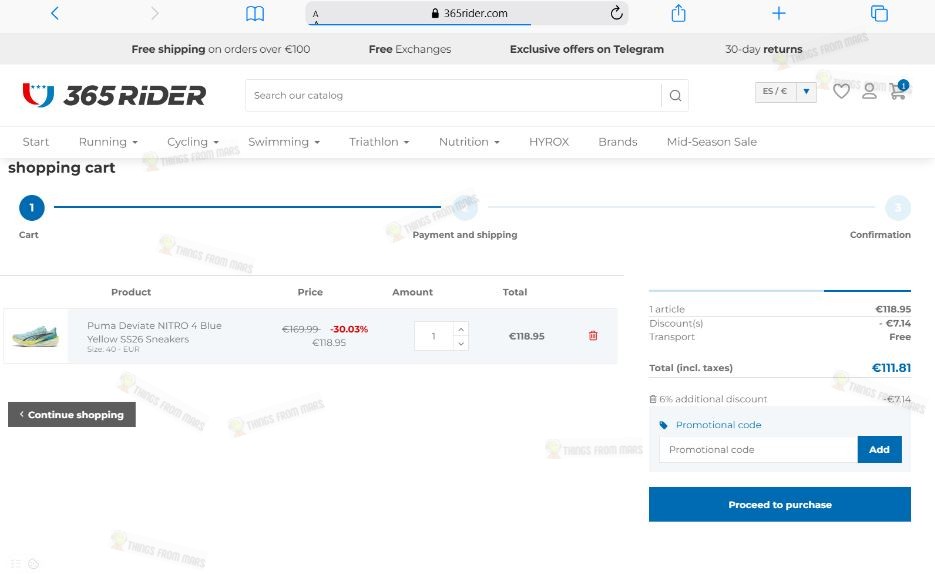The image size is (935, 574).
Task: Click Free shipping on orders banner text
Action: point(221,49)
